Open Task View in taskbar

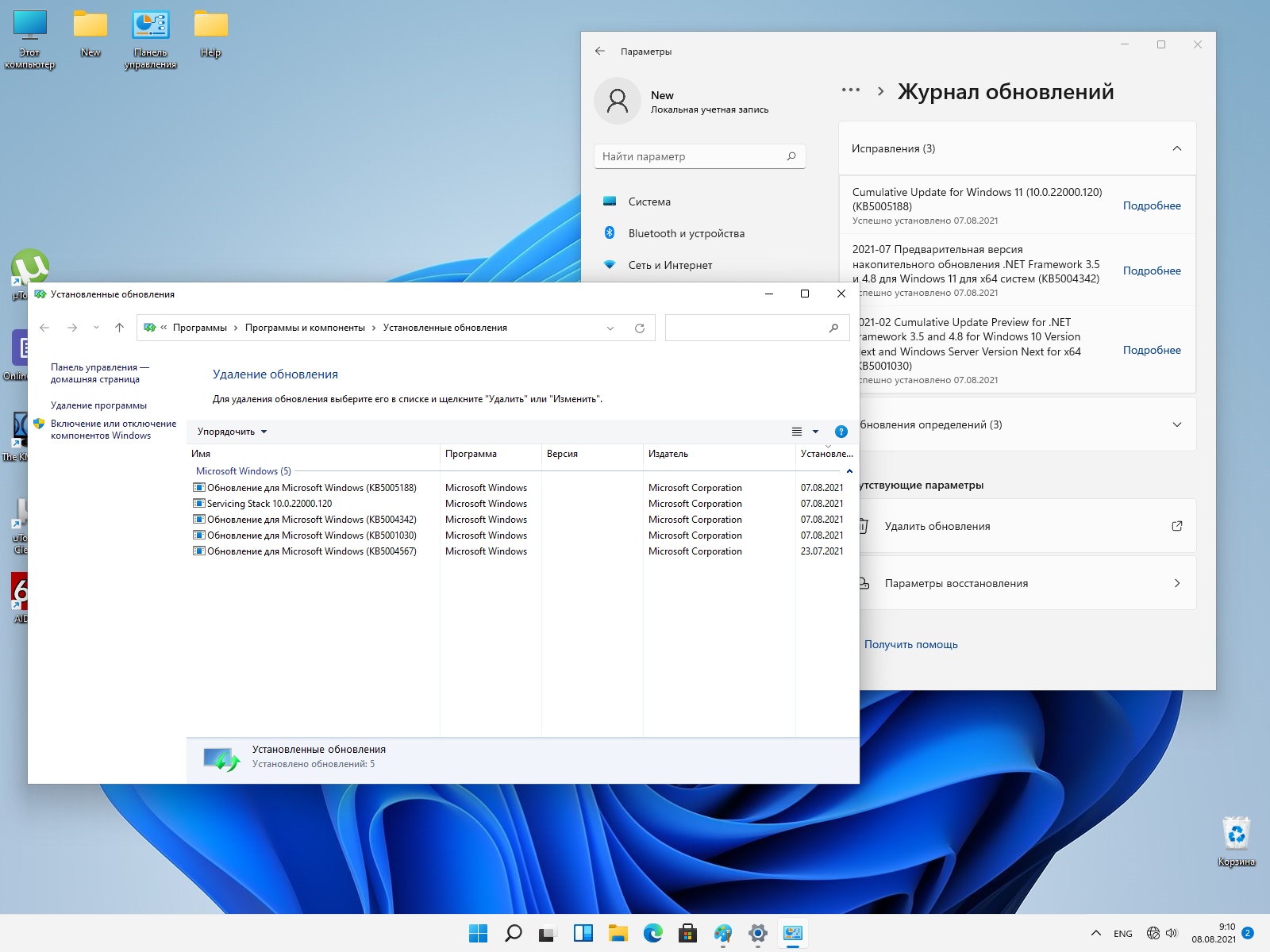(548, 933)
